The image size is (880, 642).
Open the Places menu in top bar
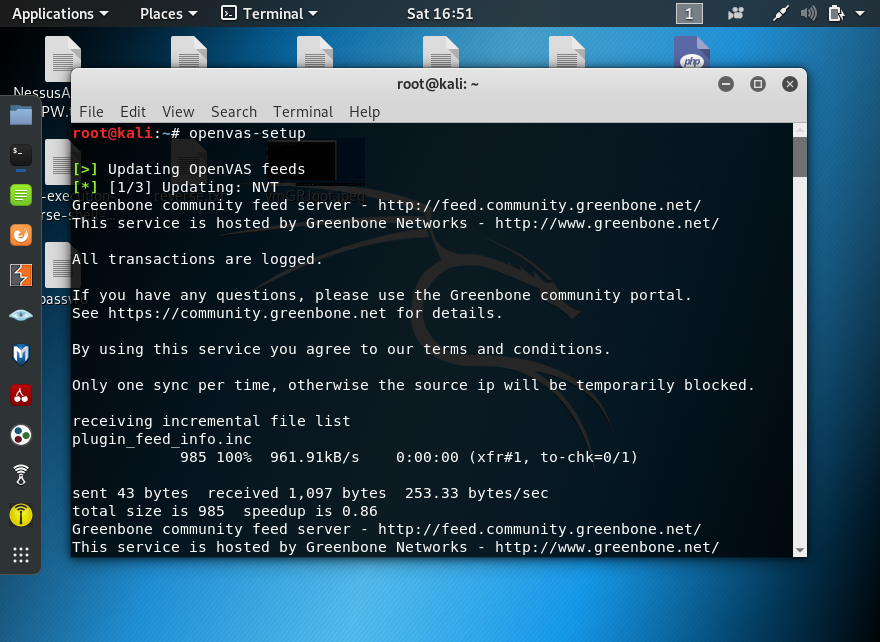(x=168, y=13)
